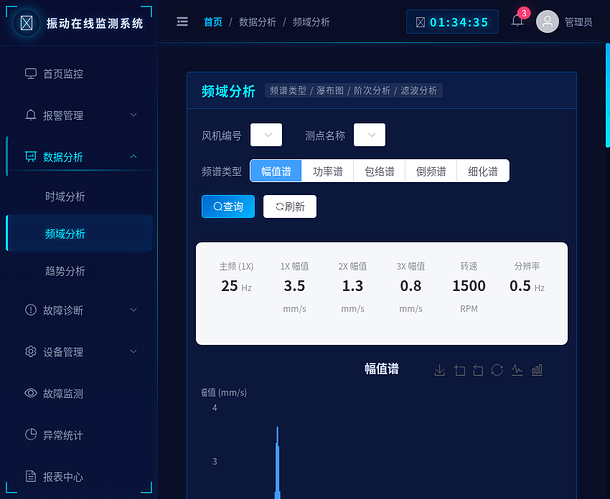Viewport: 610px width, 499px height.
Task: Open the 故障监测 menu item
Action: tap(79, 393)
